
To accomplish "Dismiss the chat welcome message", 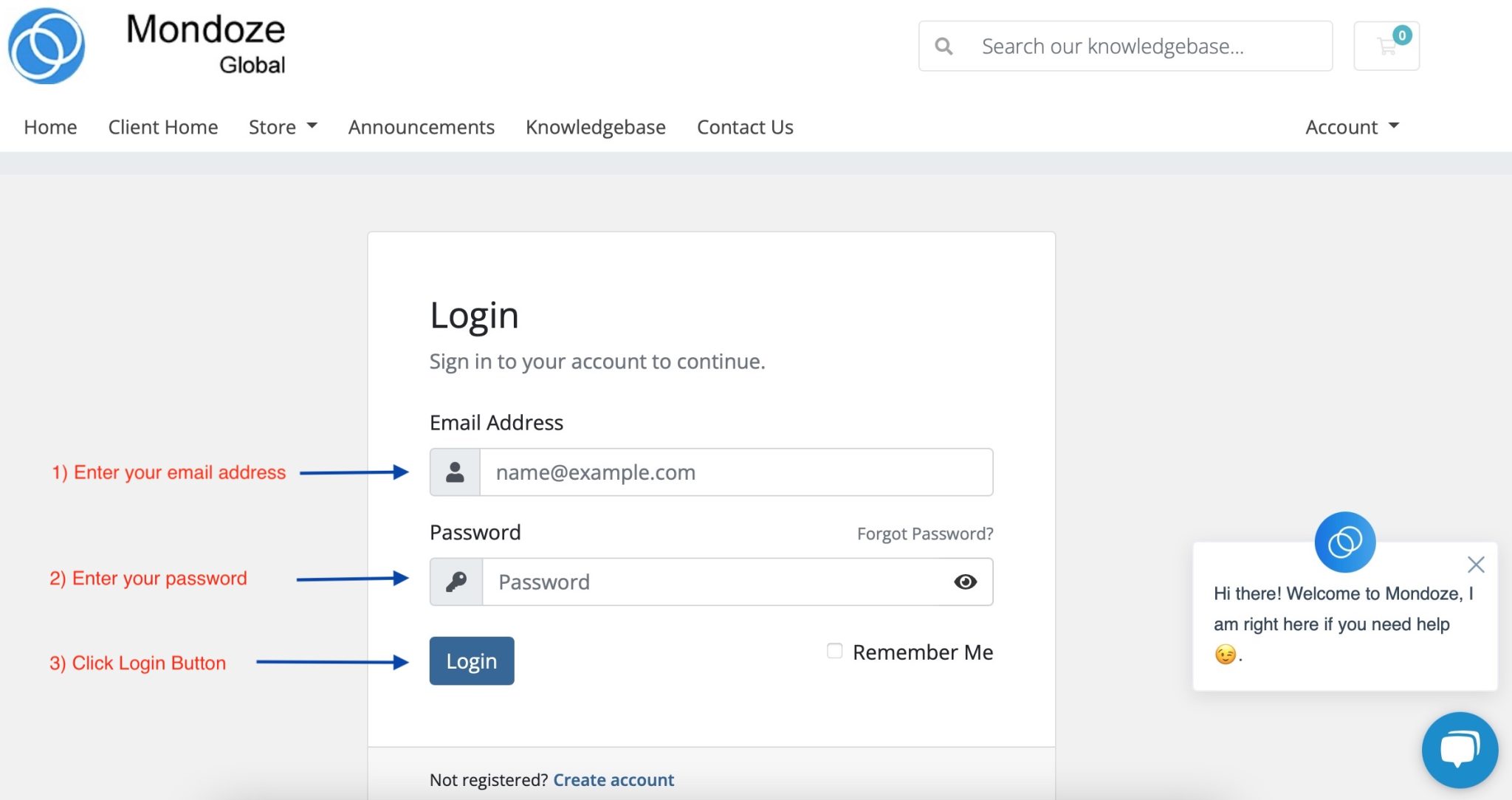I will point(1477,565).
